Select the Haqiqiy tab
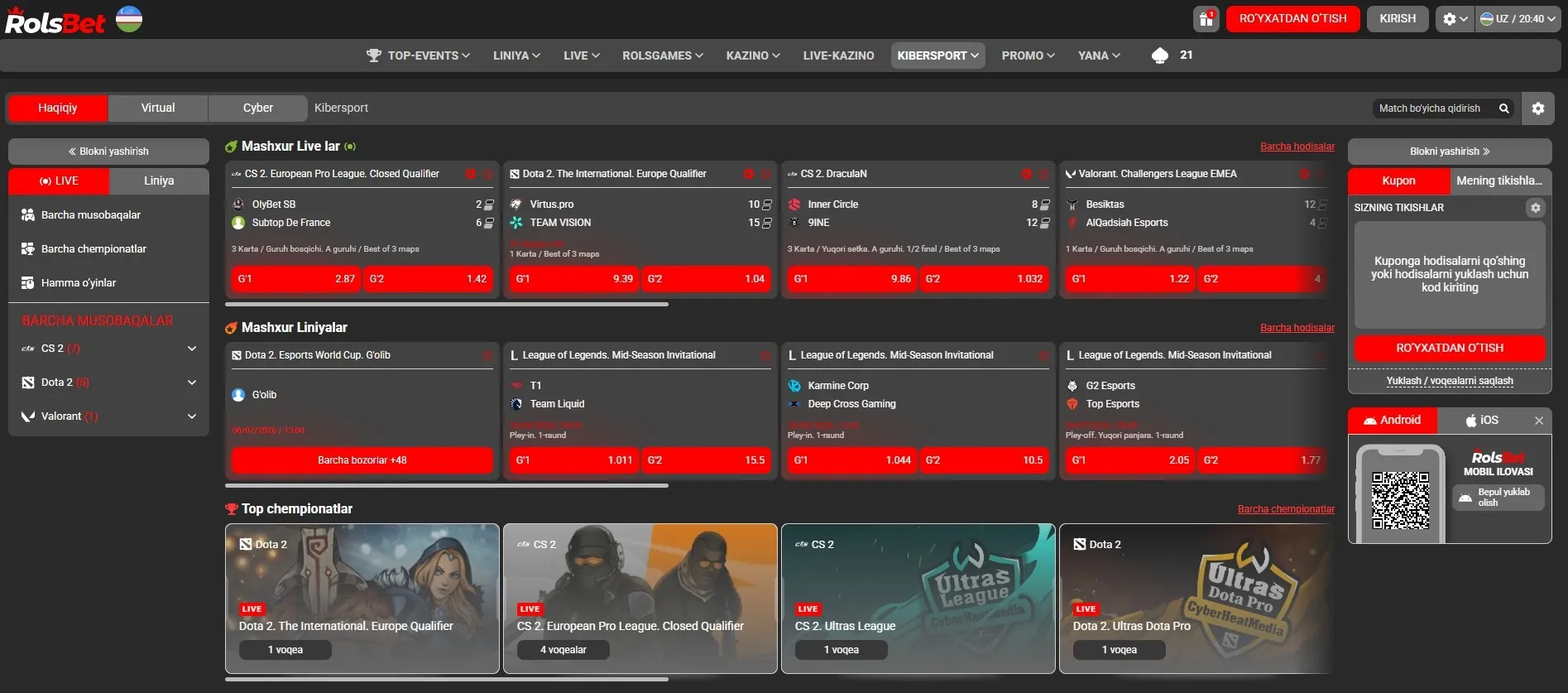The image size is (1568, 693). [x=58, y=108]
